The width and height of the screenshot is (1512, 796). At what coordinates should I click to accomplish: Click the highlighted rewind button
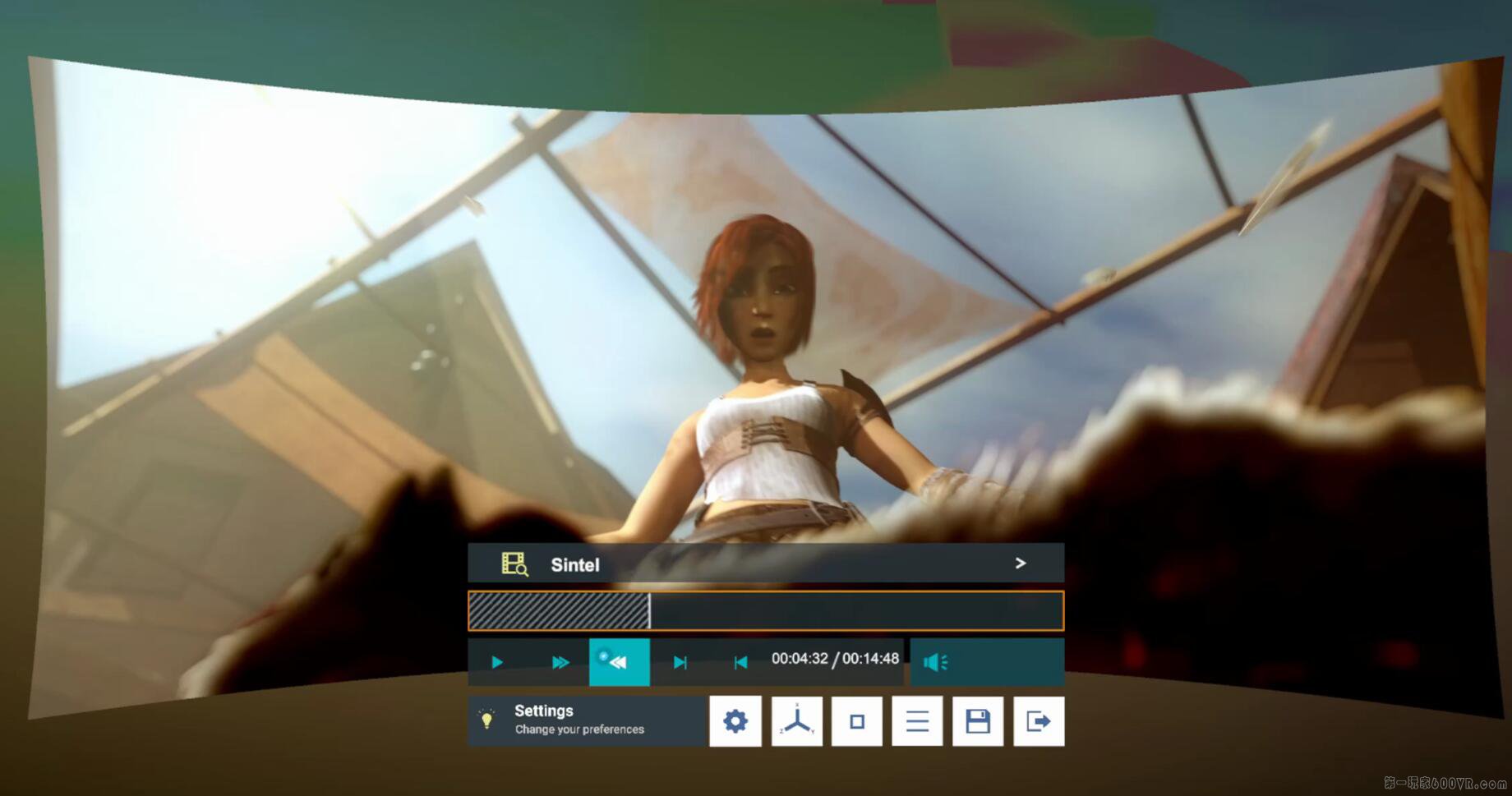(x=620, y=662)
